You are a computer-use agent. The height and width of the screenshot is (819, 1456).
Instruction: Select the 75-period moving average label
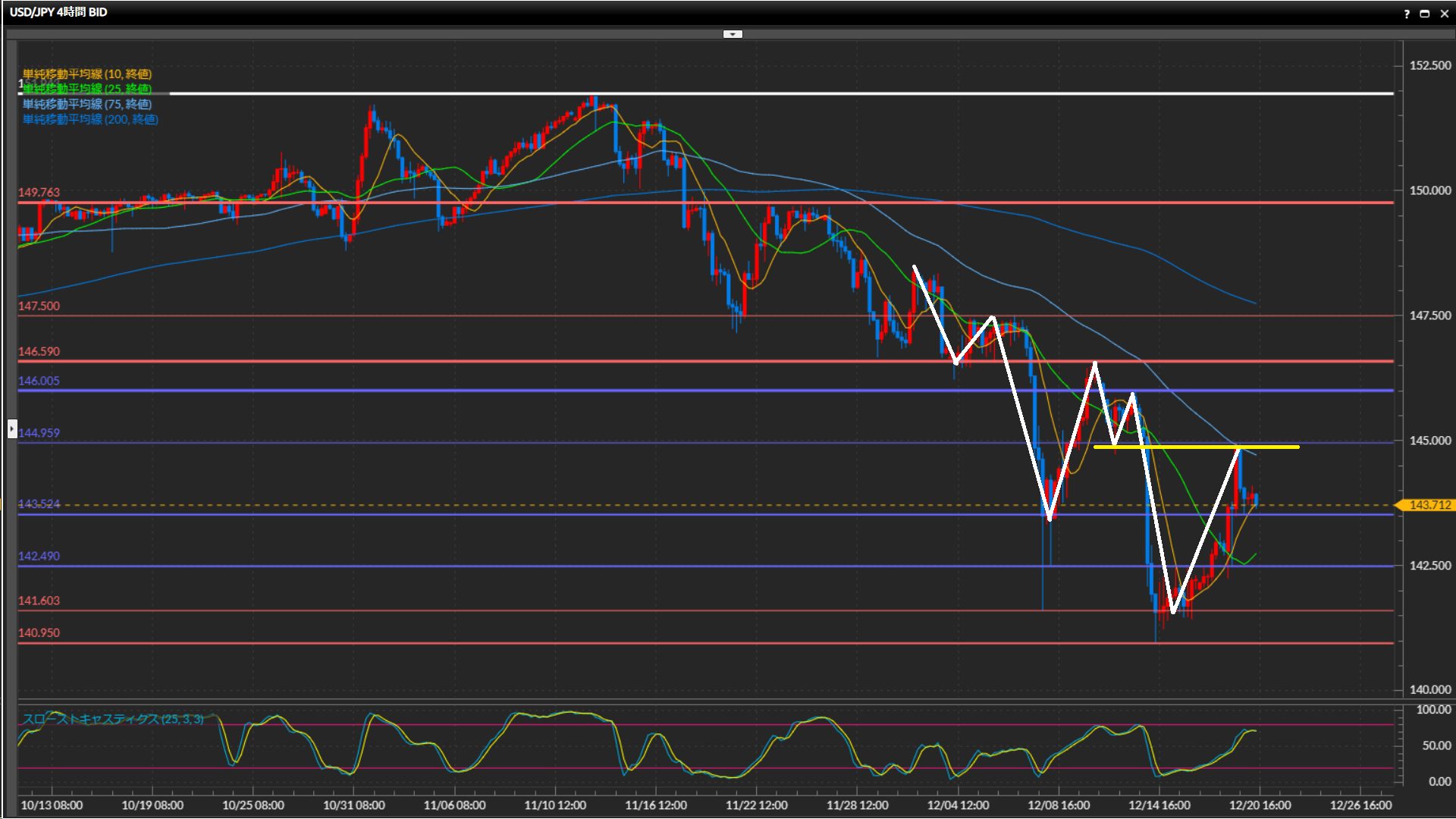pyautogui.click(x=87, y=104)
